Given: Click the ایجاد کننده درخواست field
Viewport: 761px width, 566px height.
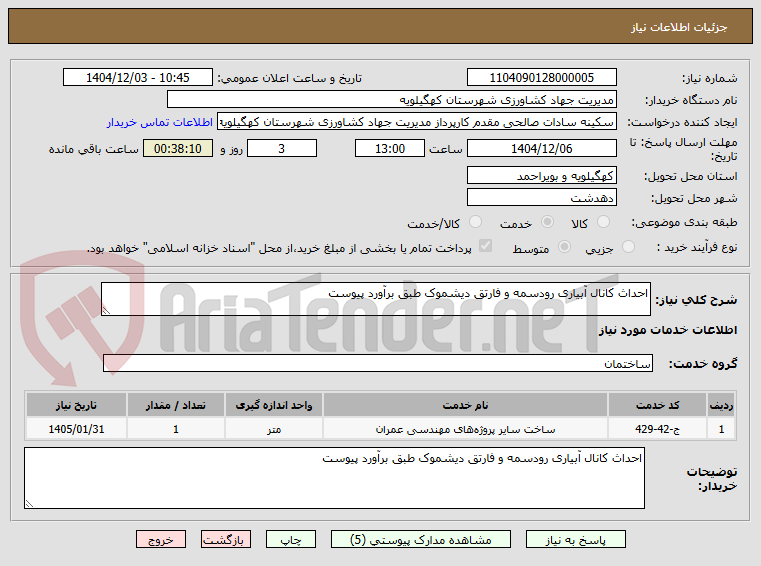Looking at the screenshot, I should pos(417,122).
